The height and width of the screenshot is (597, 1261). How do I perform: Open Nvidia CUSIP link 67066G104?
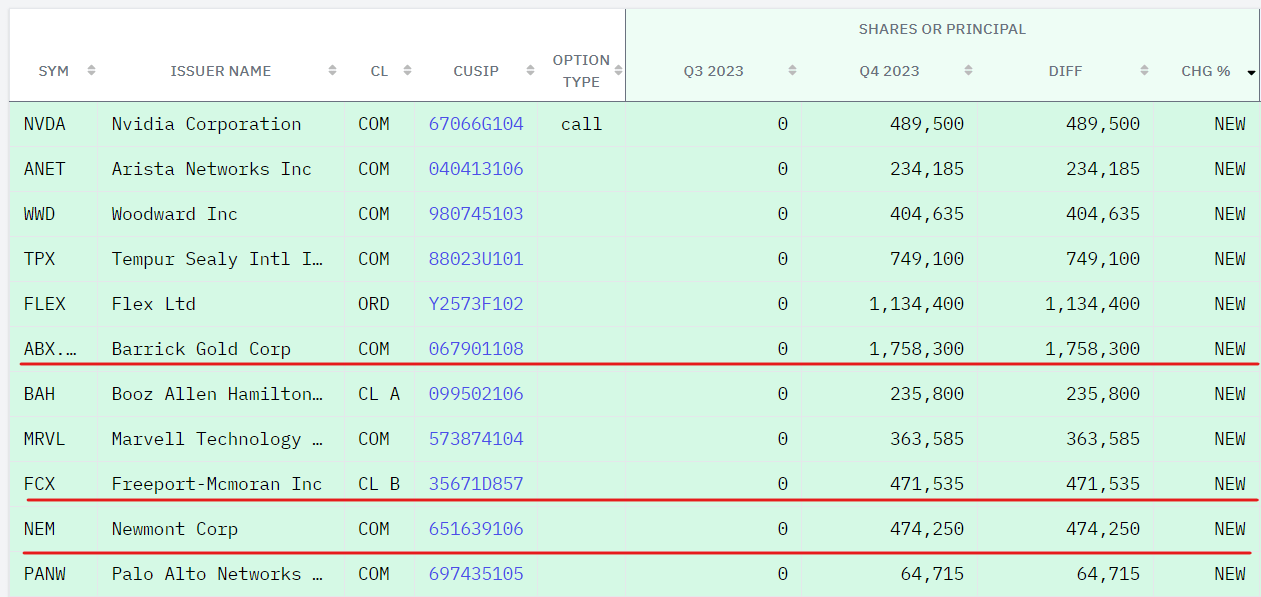(476, 124)
